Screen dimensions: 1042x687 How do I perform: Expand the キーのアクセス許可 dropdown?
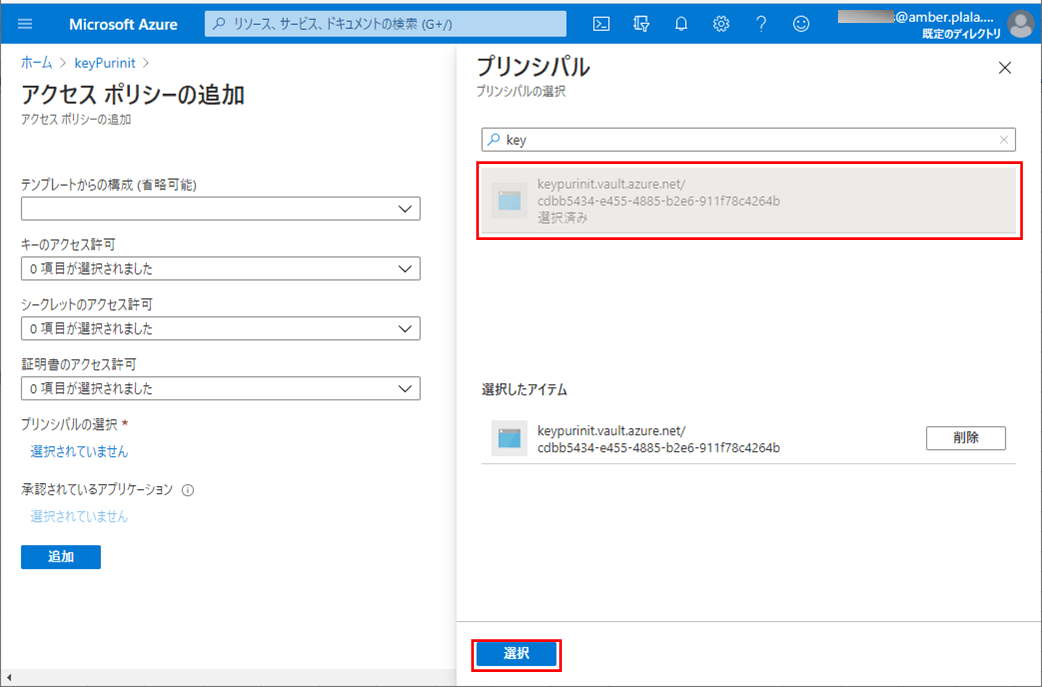220,269
